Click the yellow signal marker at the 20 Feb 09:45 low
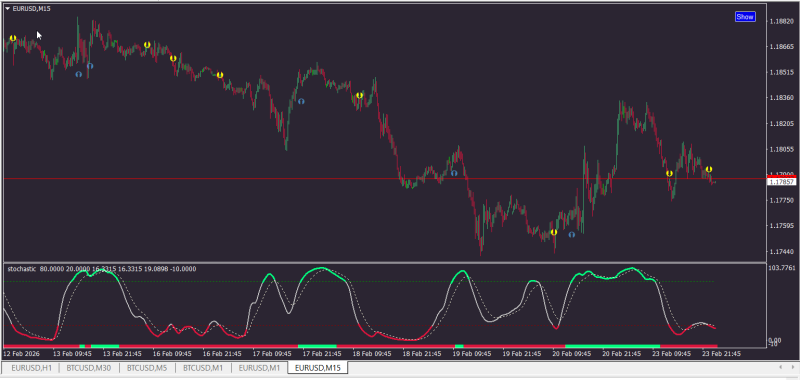 click(x=554, y=232)
